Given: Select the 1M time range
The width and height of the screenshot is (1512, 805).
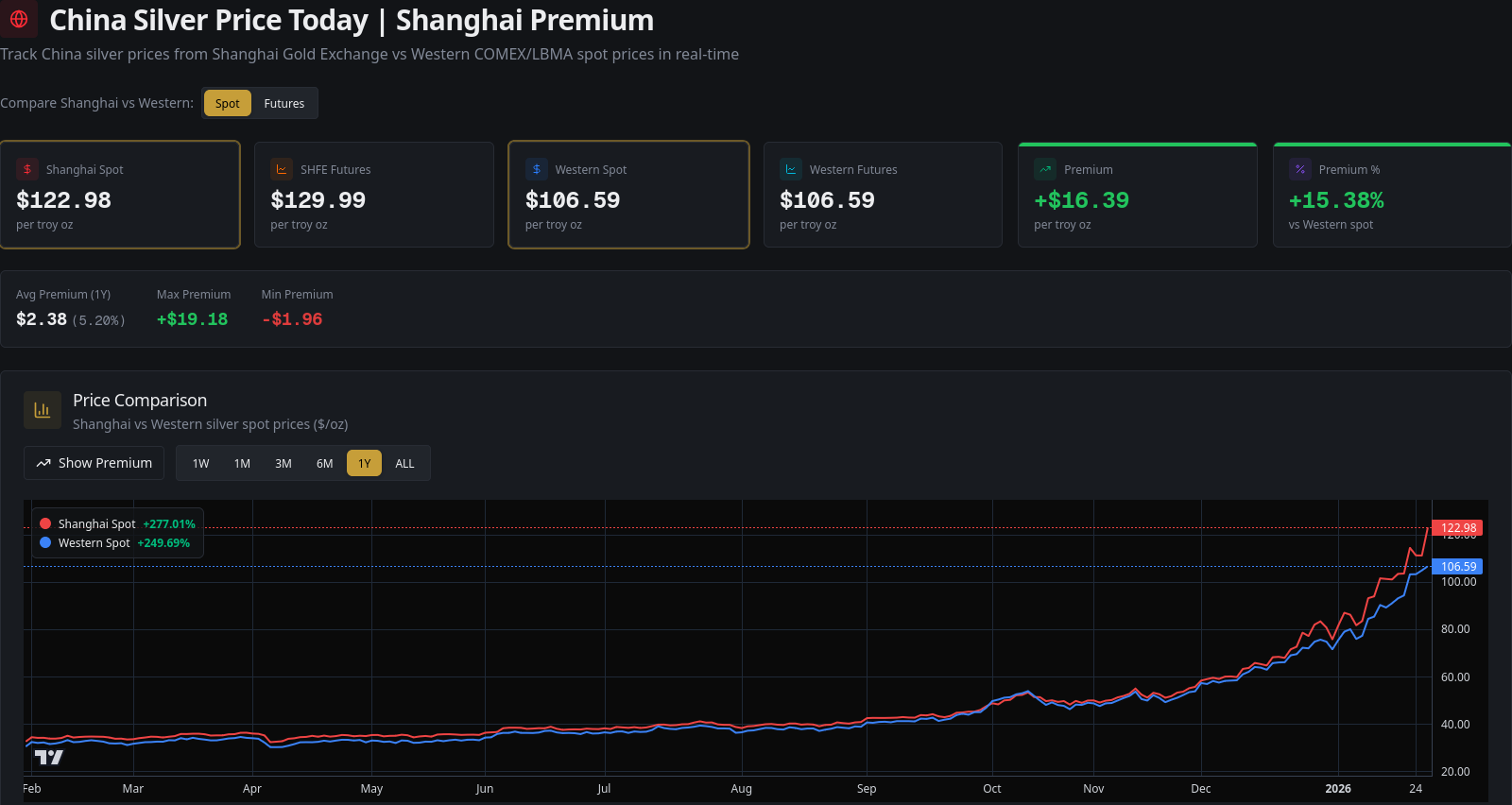Looking at the screenshot, I should 242,463.
